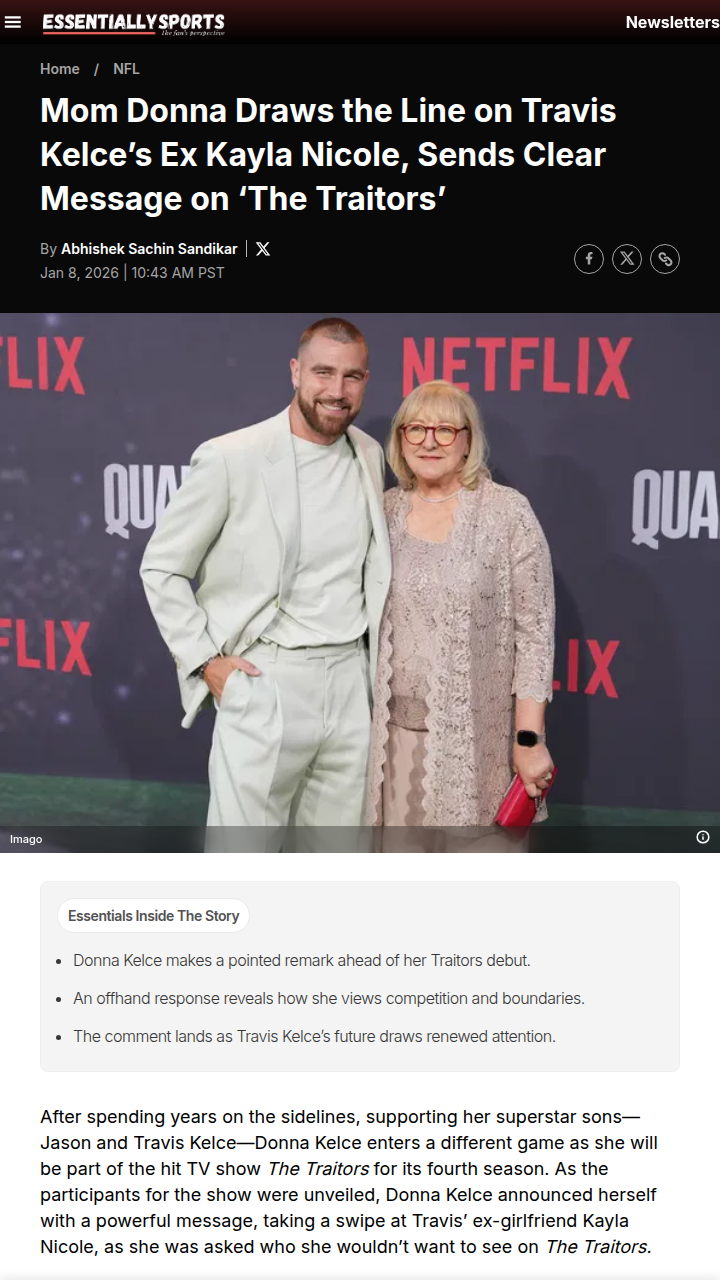
Task: Click the article headline
Action: [x=328, y=154]
